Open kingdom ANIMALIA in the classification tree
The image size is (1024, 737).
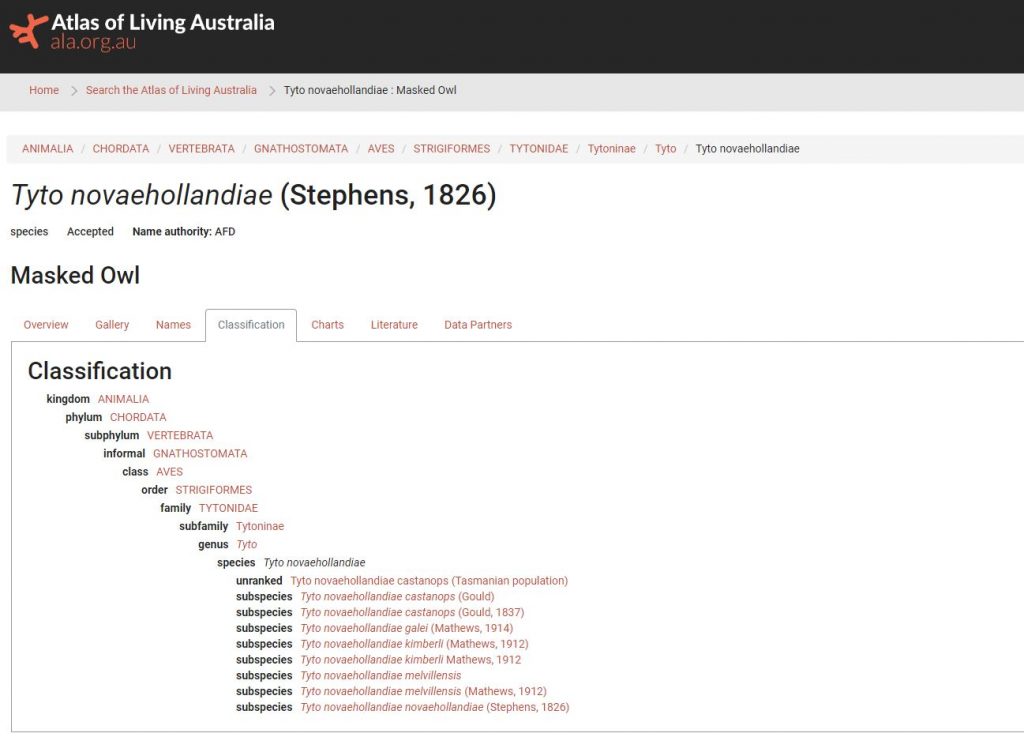(x=123, y=399)
